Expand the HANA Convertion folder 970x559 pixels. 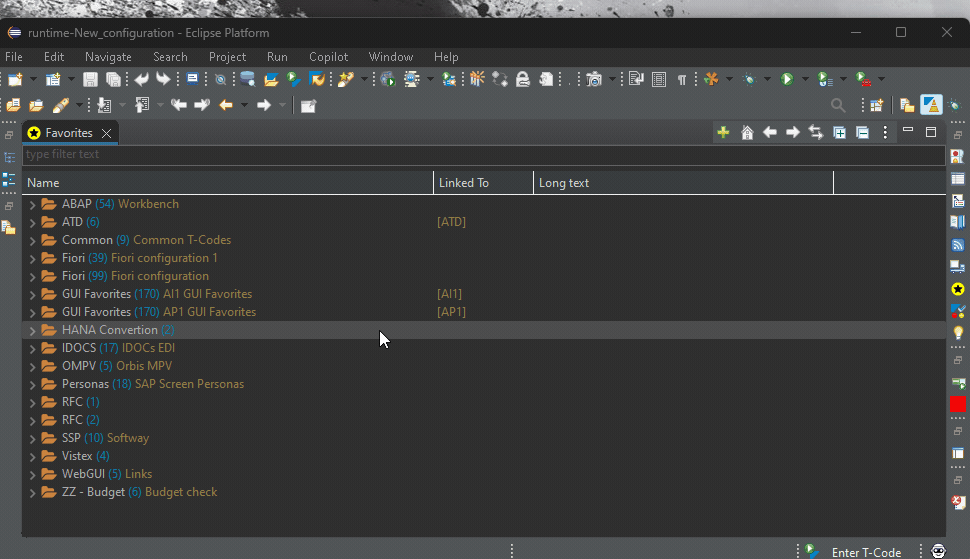(x=32, y=331)
